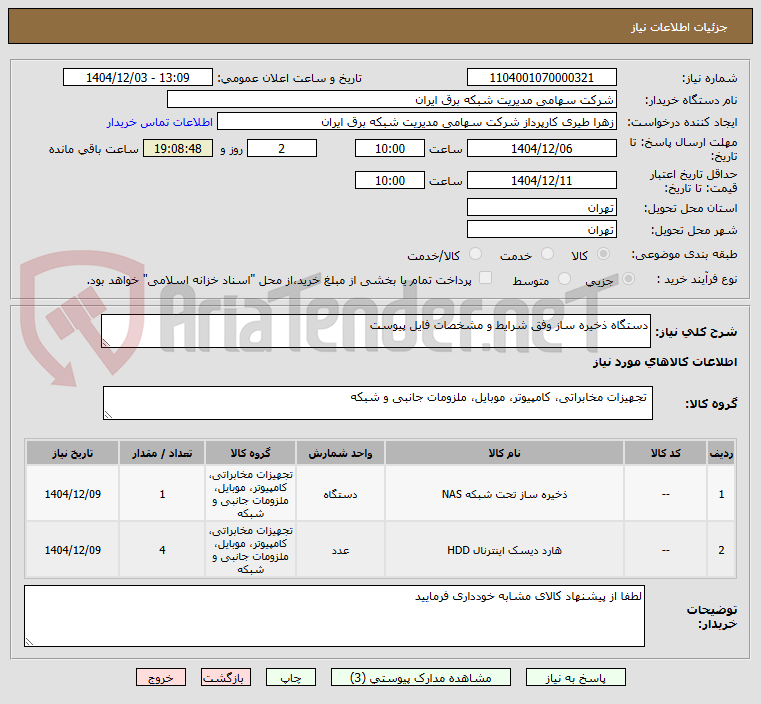This screenshot has width=761, height=704.
Task: Click requester field زهرا طیری کارپرداز
Action: 417,122
